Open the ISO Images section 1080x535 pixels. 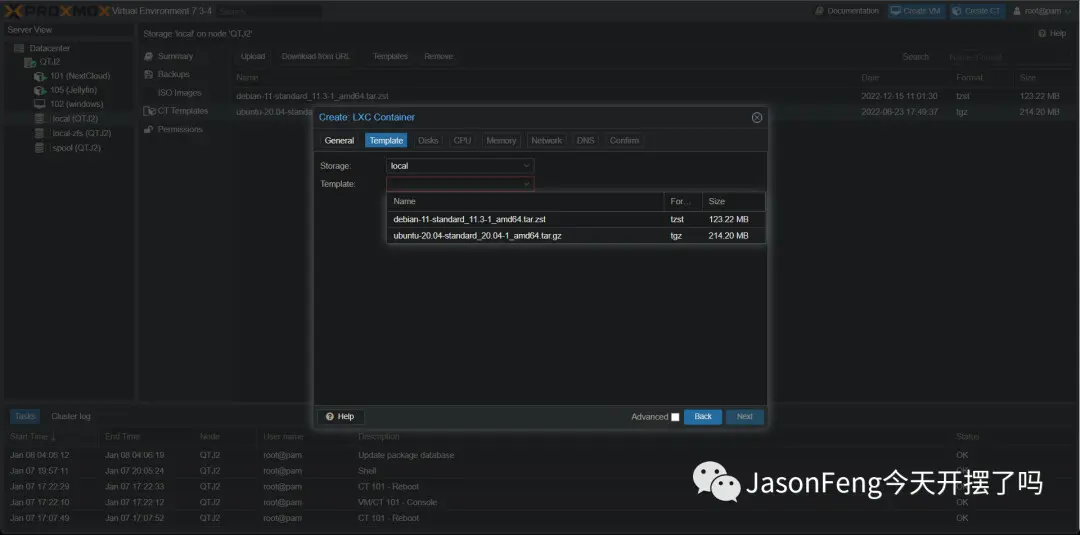(x=179, y=93)
